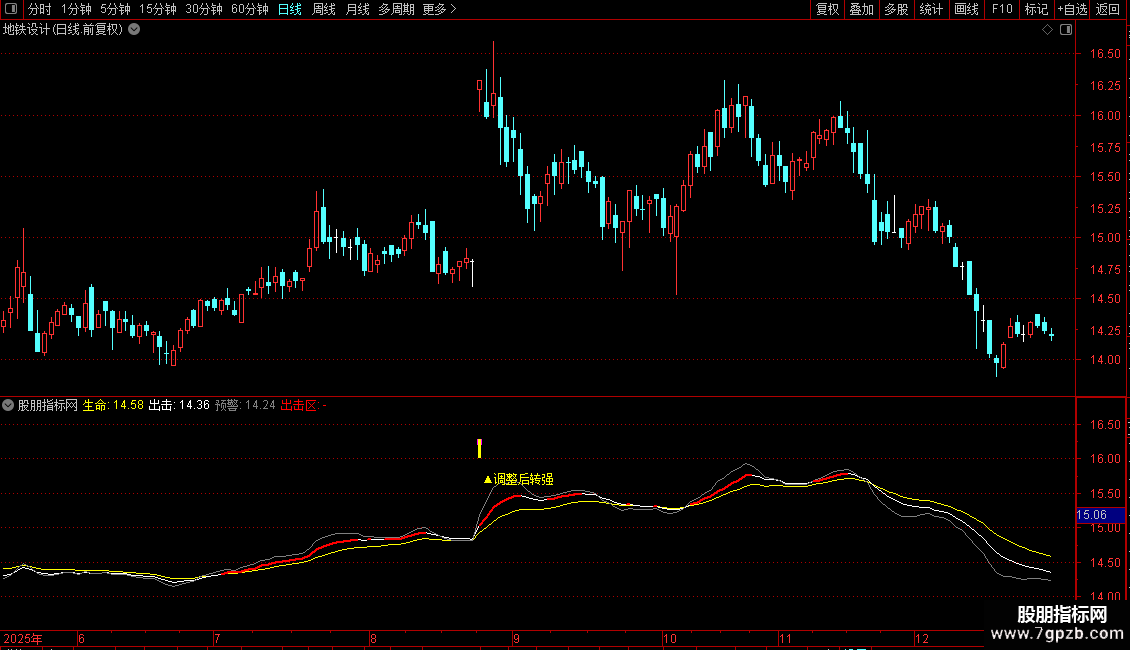Screen dimensions: 1130x650
Task: Click the 复权 button
Action: coord(827,9)
